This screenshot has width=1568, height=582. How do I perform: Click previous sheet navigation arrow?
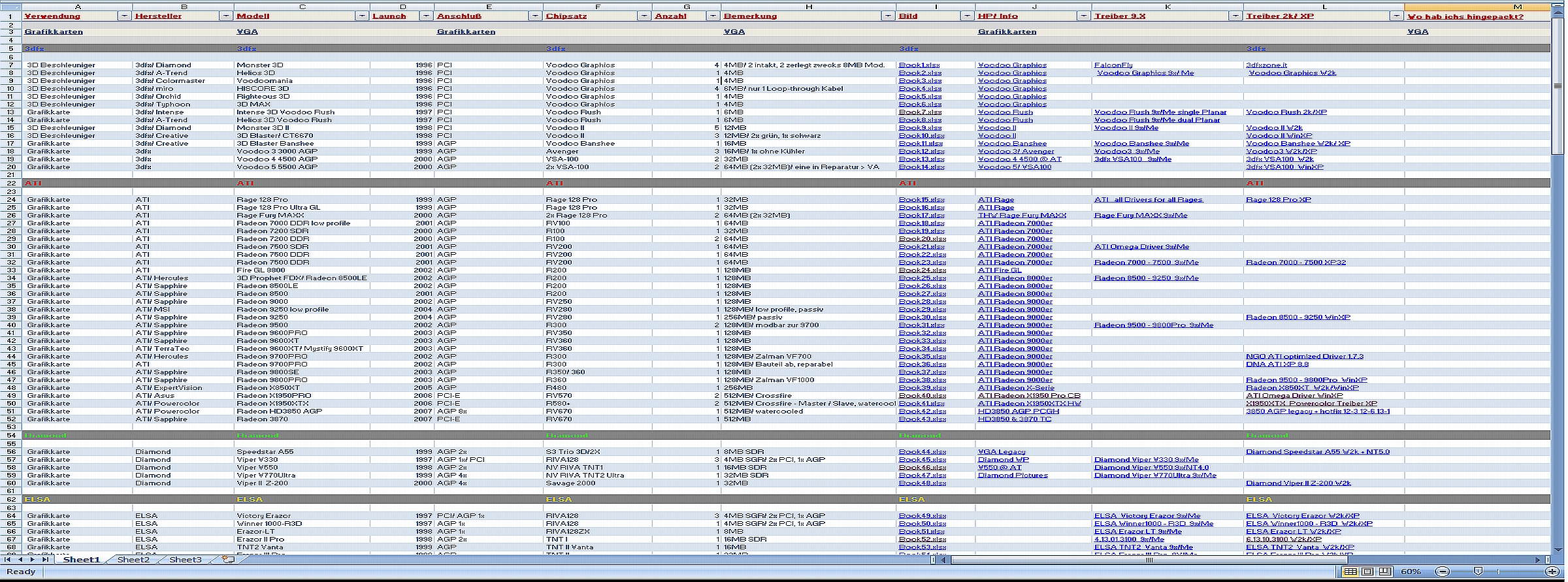pos(20,560)
